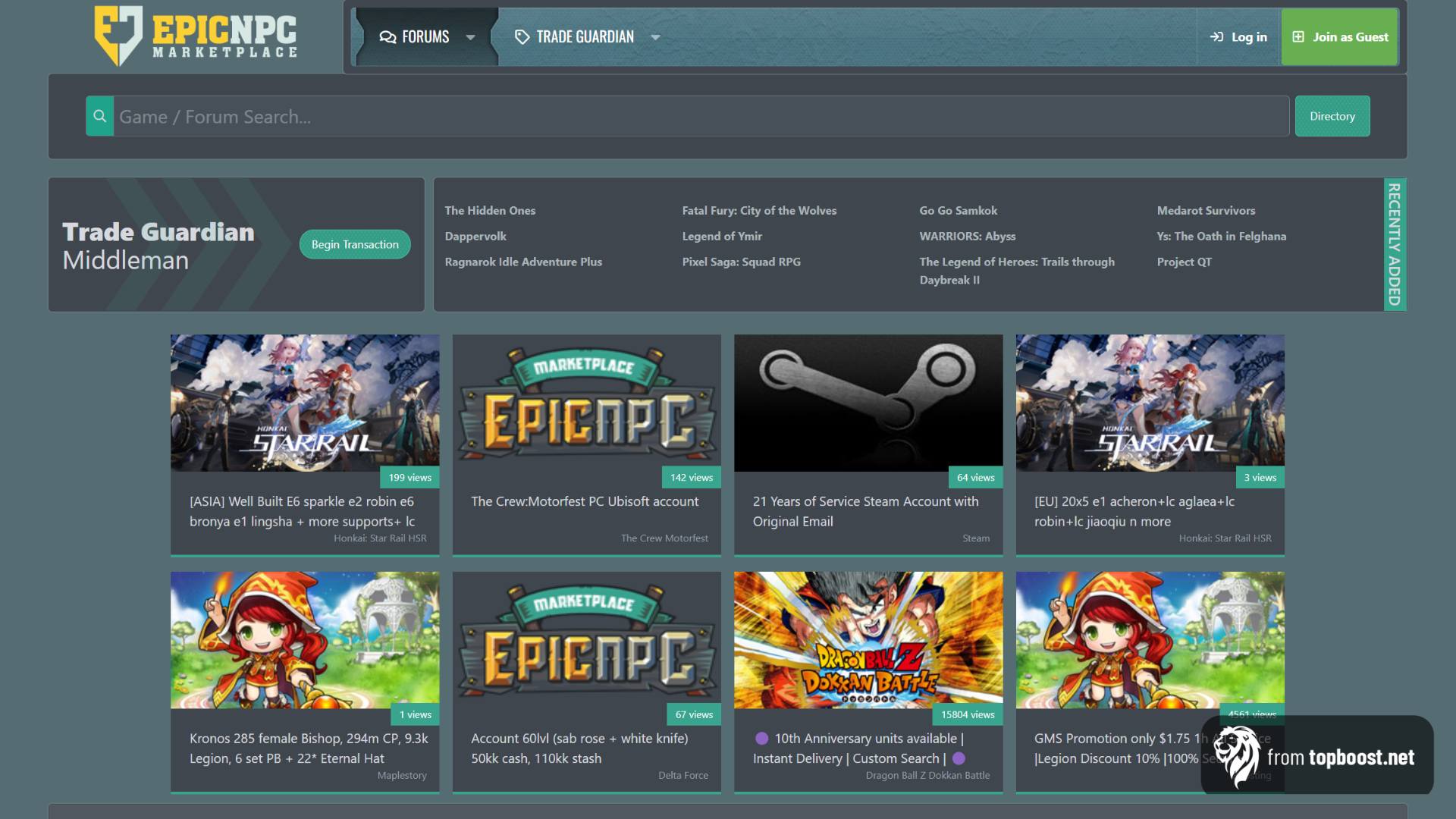Screen dimensions: 1456x819
Task: Click the 199 views badge
Action: [409, 478]
